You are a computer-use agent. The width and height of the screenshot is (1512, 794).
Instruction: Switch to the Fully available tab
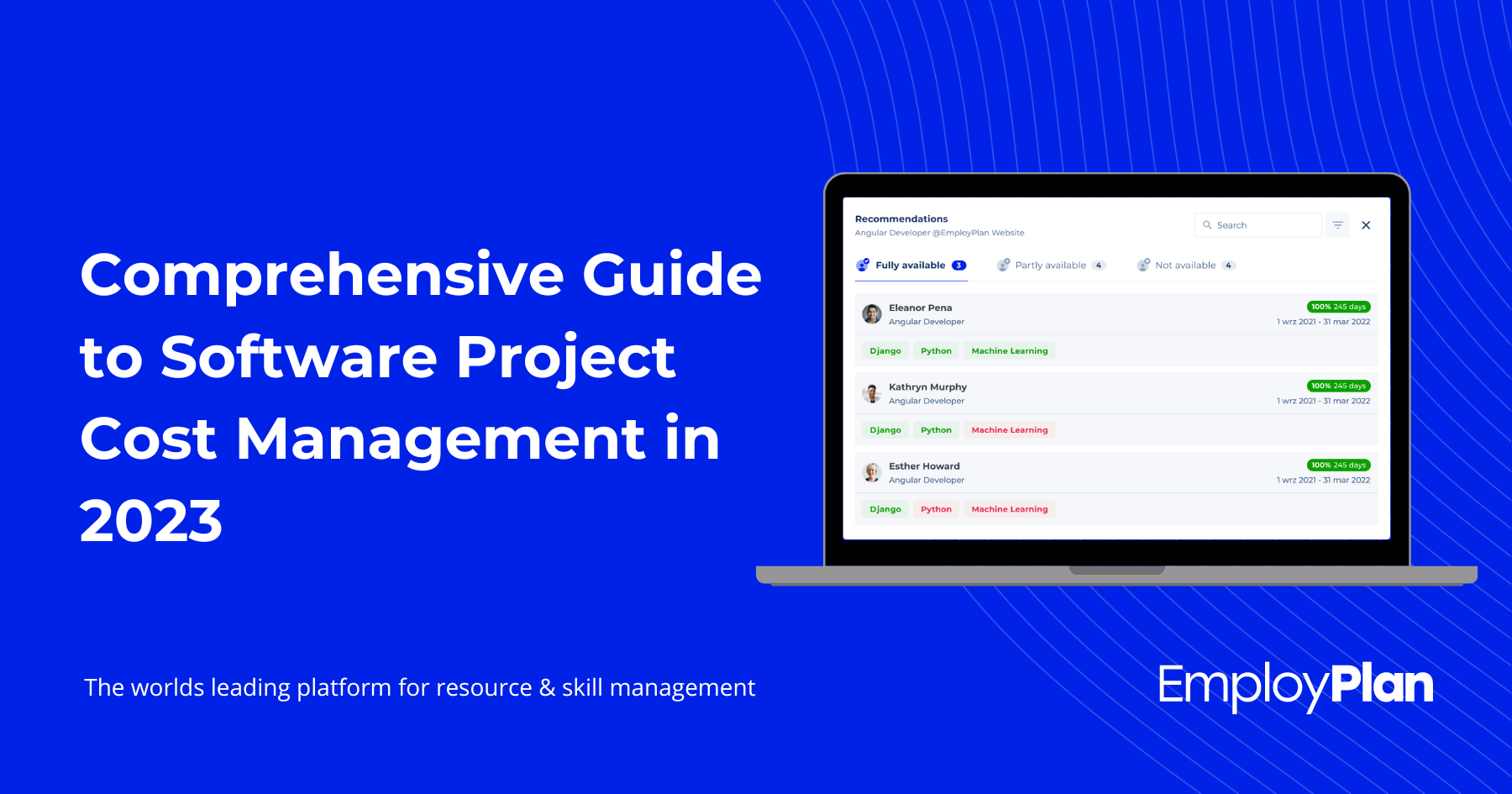911,266
